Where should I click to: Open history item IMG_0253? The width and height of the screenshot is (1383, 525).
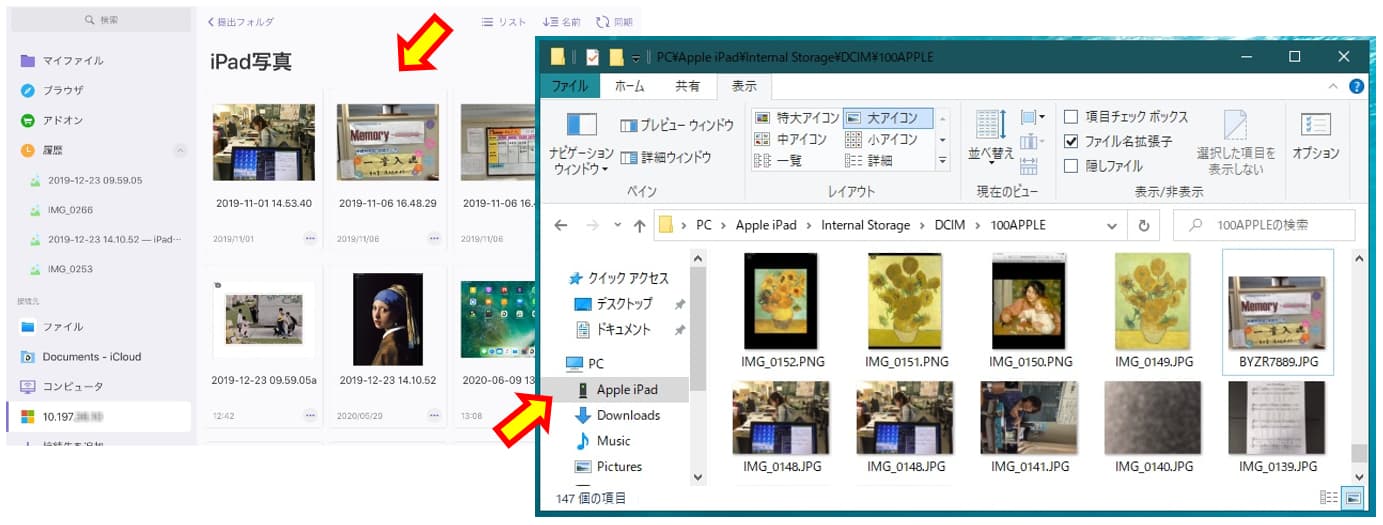70,269
